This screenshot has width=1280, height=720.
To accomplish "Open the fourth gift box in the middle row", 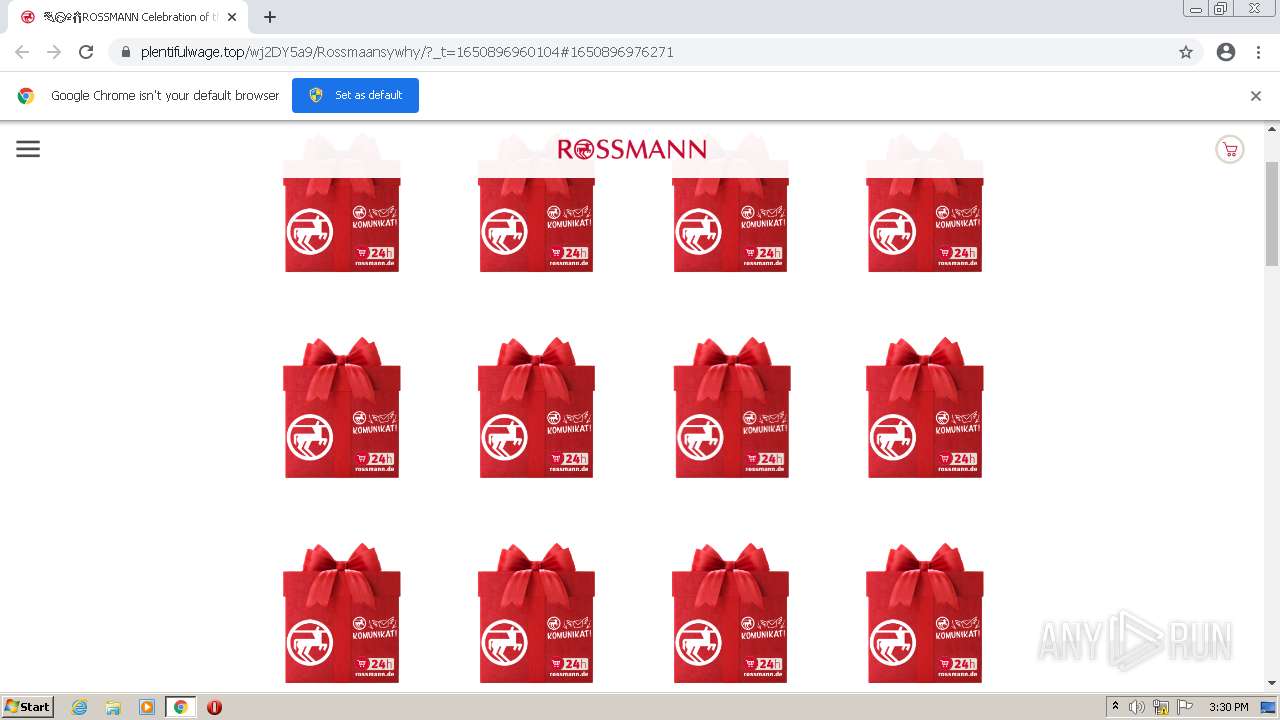I will click(925, 407).
